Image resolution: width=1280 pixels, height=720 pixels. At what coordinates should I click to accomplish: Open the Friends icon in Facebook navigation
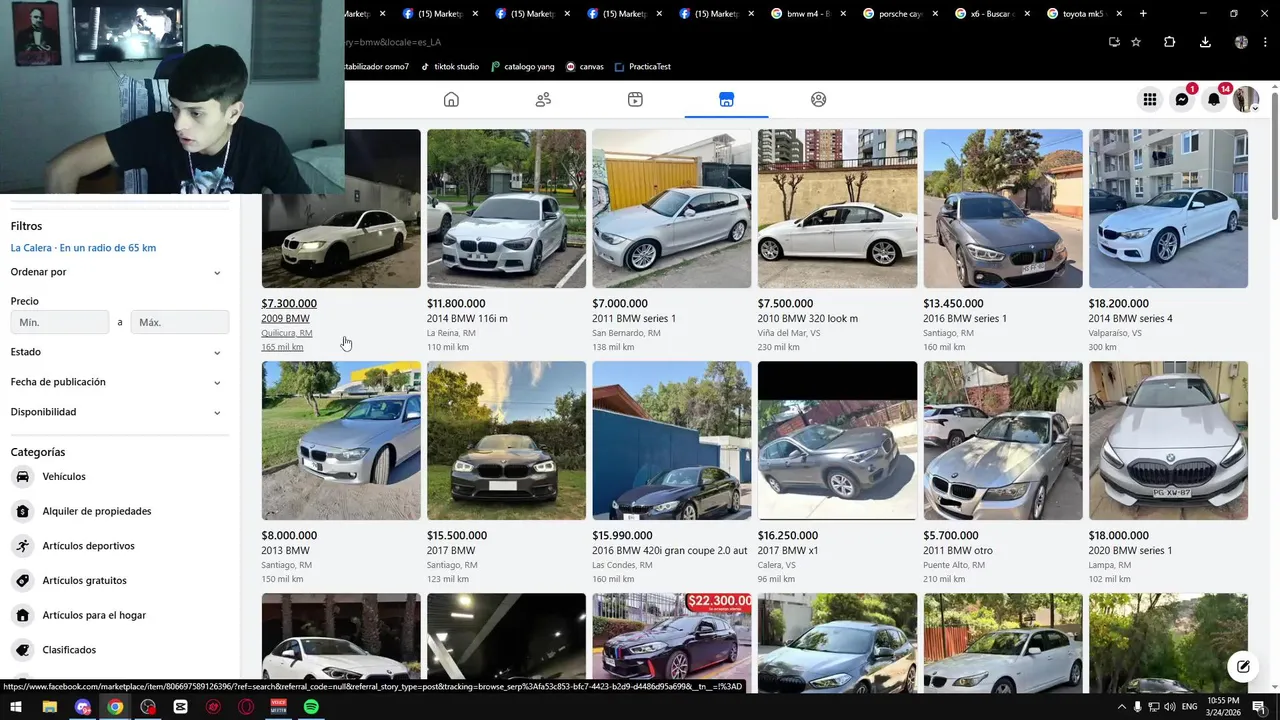(x=543, y=99)
